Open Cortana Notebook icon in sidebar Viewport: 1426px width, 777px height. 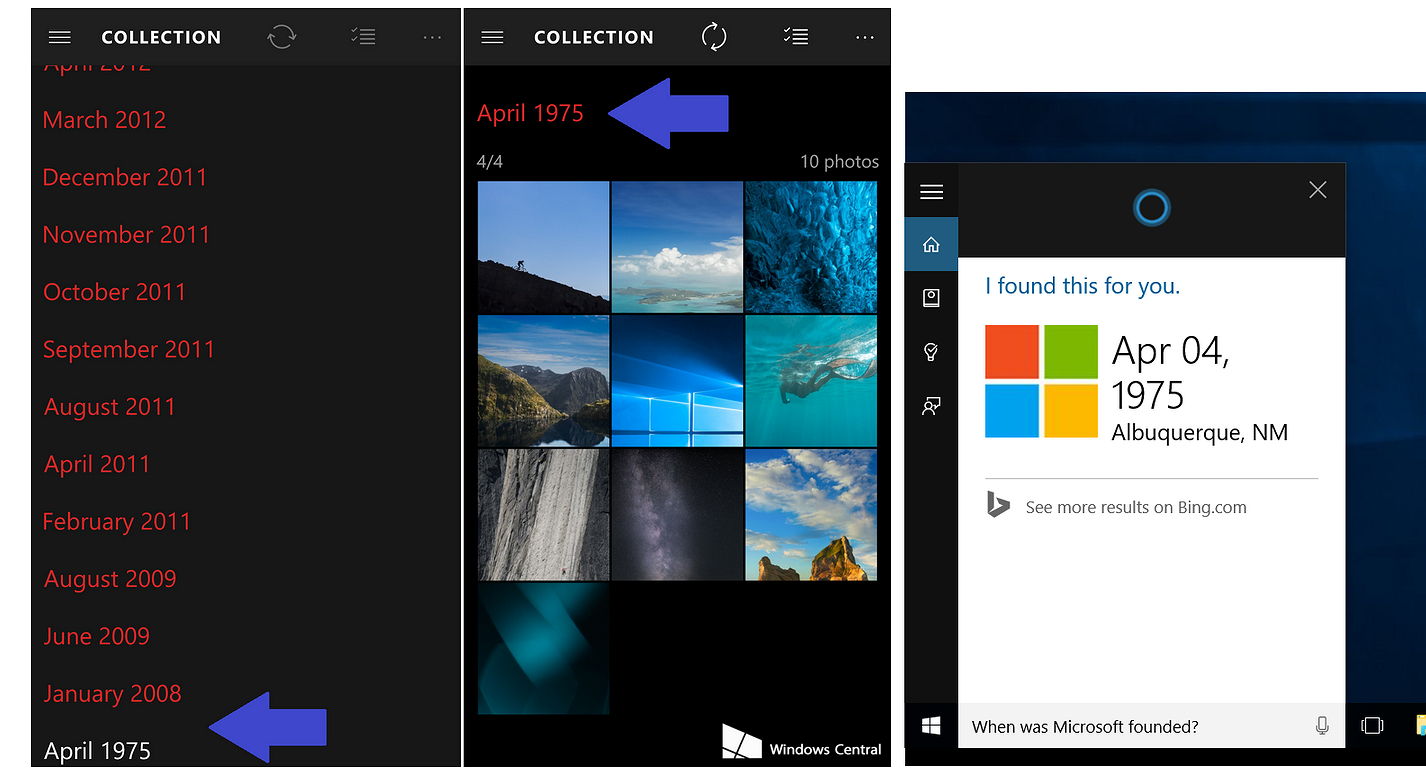tap(931, 297)
